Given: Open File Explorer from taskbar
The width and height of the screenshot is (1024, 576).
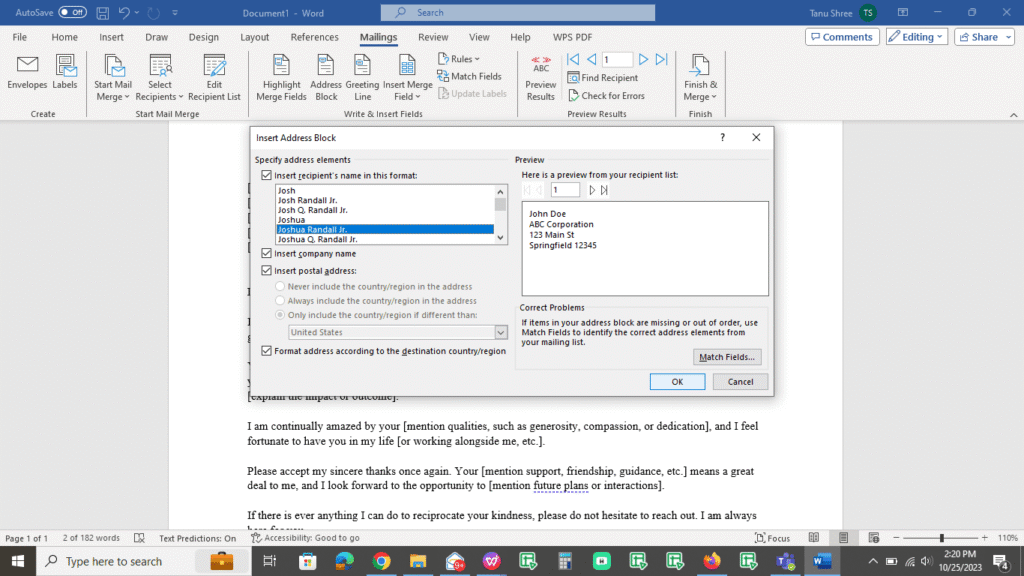Looking at the screenshot, I should point(418,561).
